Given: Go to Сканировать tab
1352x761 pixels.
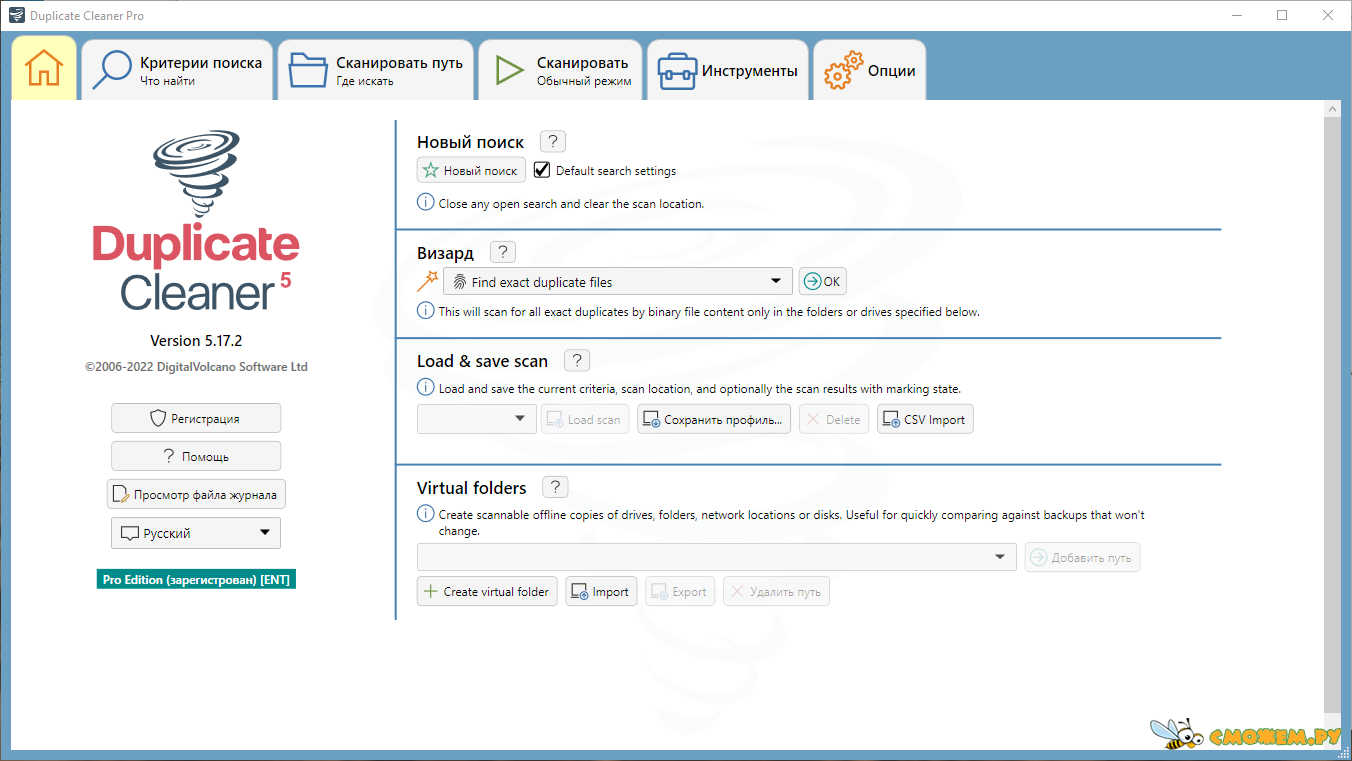Looking at the screenshot, I should coord(561,70).
